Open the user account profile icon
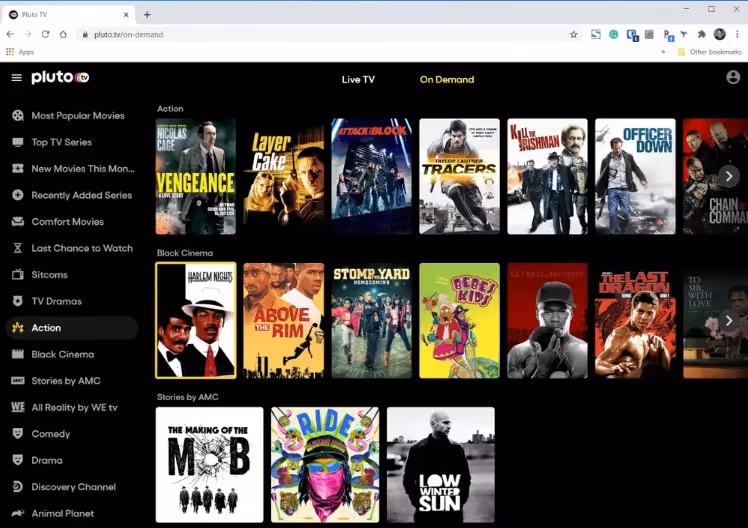Viewport: 748px width, 528px height. (x=733, y=77)
